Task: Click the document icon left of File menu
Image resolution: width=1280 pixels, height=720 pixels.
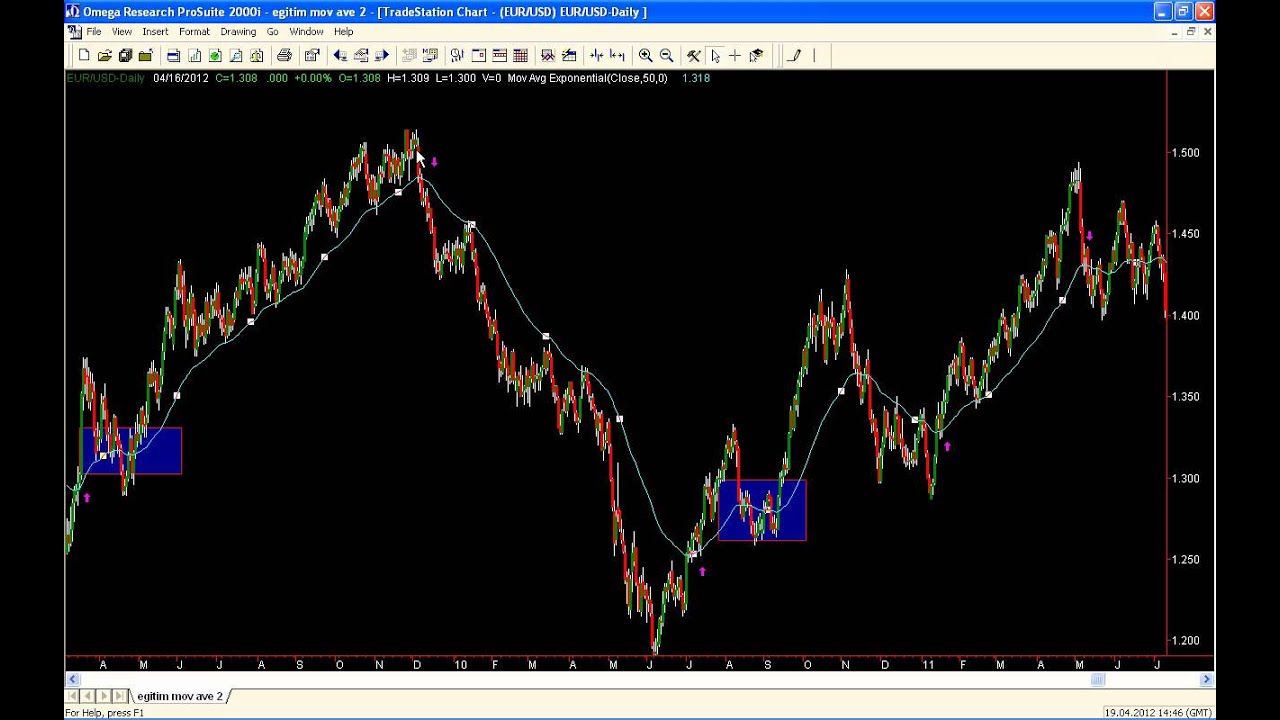Action: pos(74,32)
